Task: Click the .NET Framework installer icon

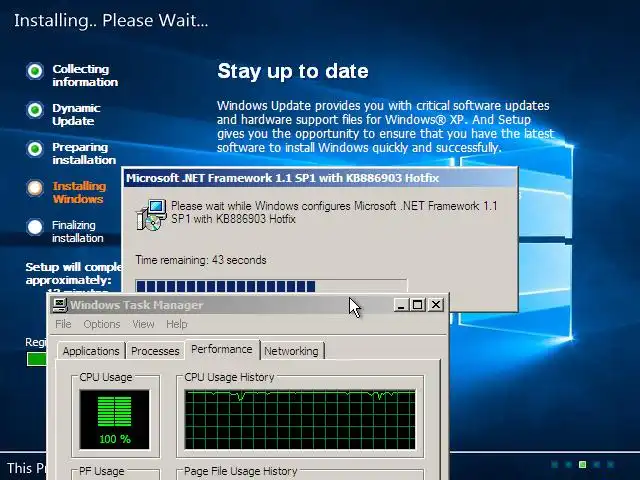Action: point(151,215)
